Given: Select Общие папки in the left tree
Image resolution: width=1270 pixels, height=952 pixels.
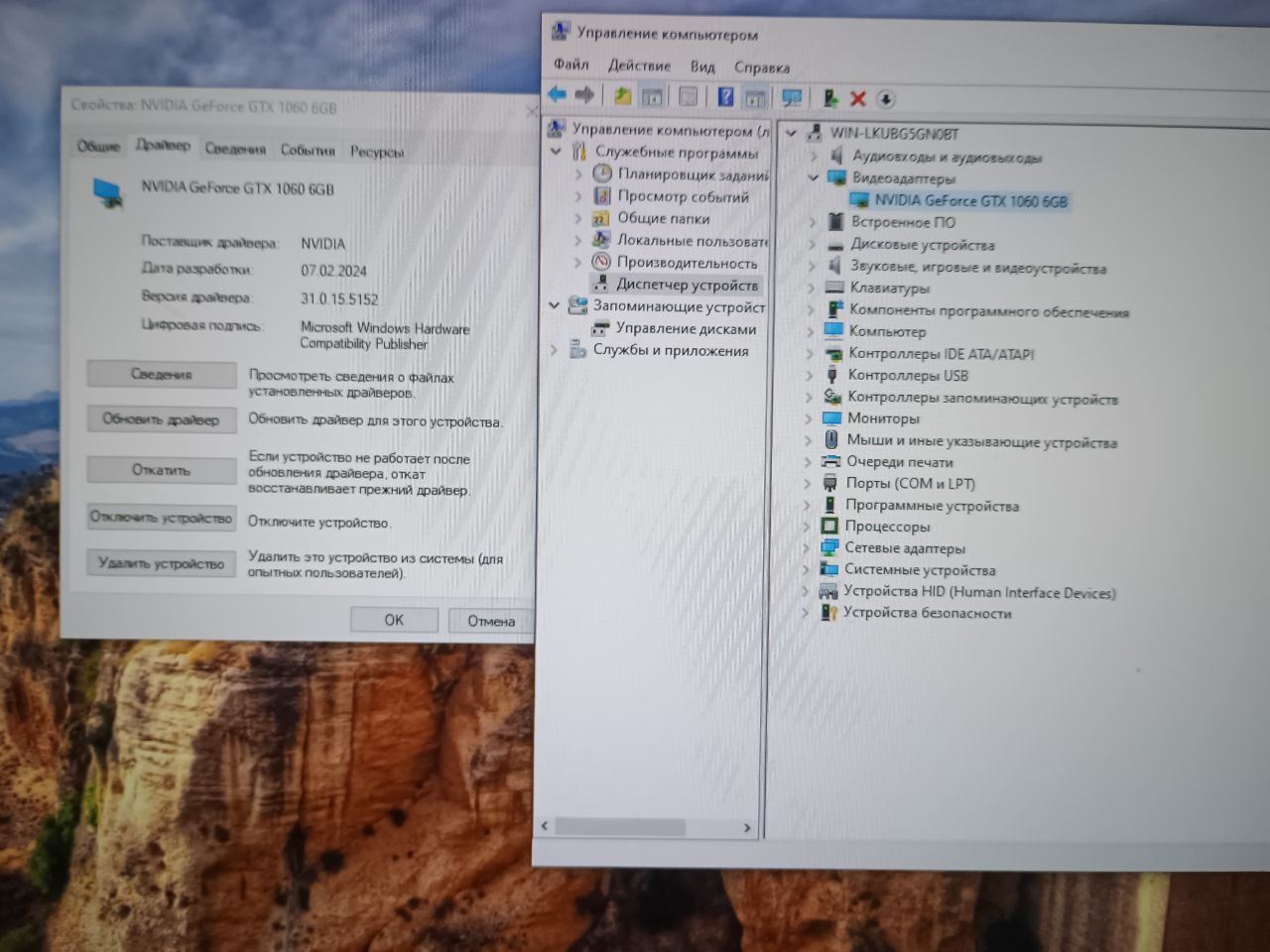Looking at the screenshot, I should point(663,218).
